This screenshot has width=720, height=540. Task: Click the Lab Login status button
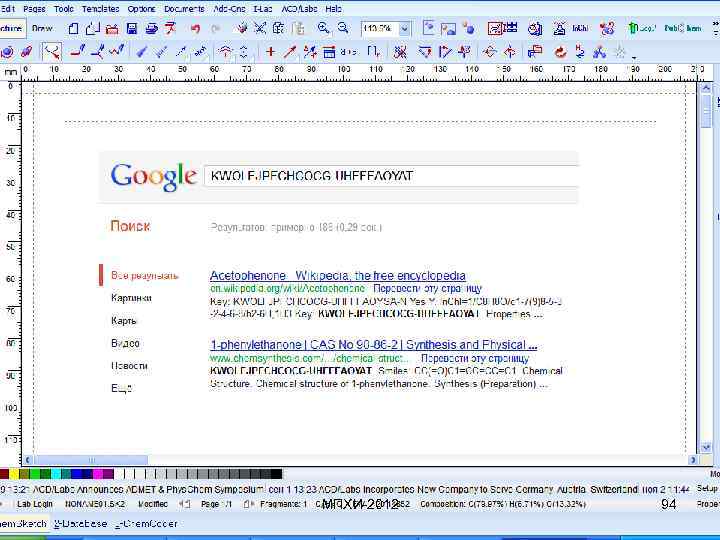click(x=34, y=504)
